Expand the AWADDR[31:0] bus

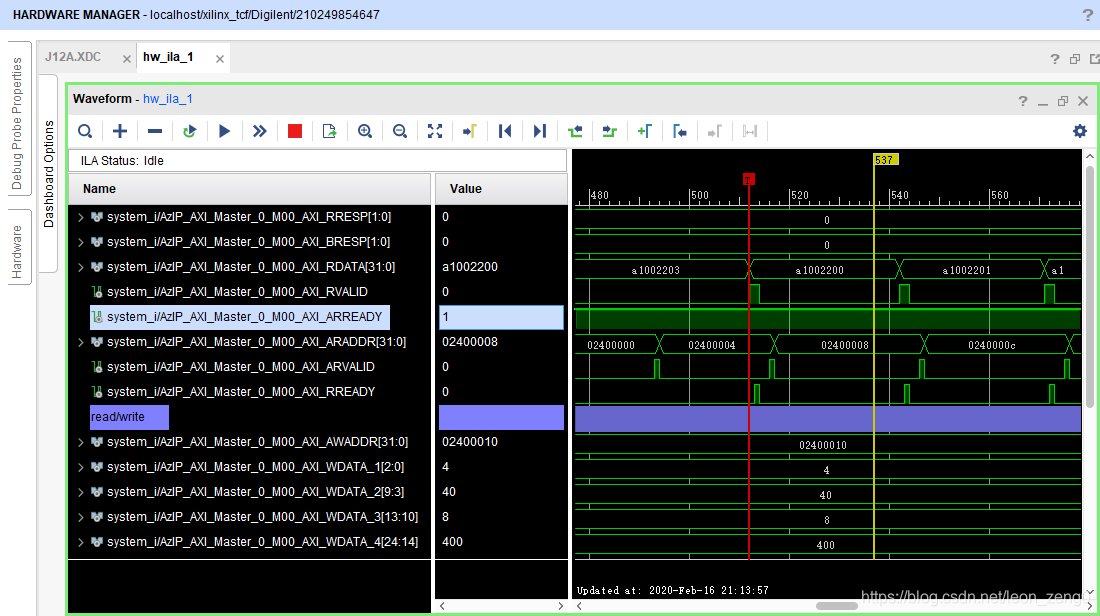81,442
